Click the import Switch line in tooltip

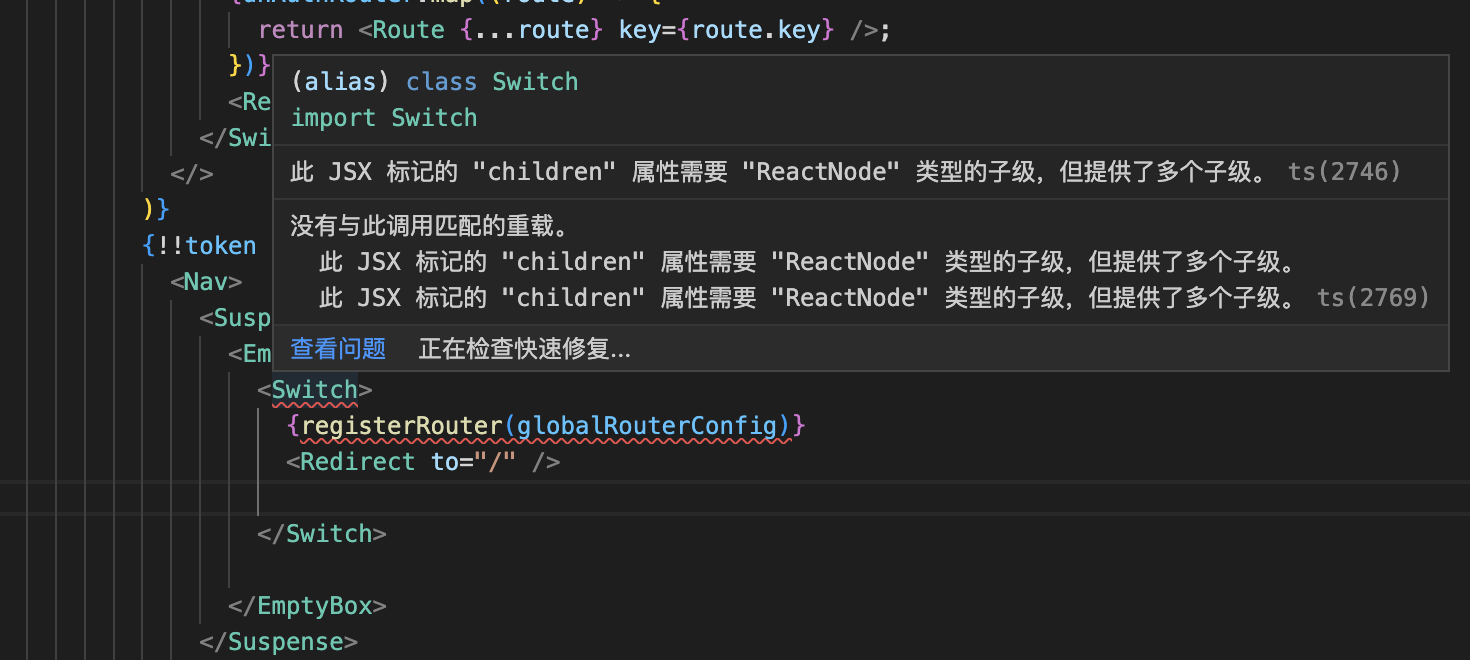383,117
